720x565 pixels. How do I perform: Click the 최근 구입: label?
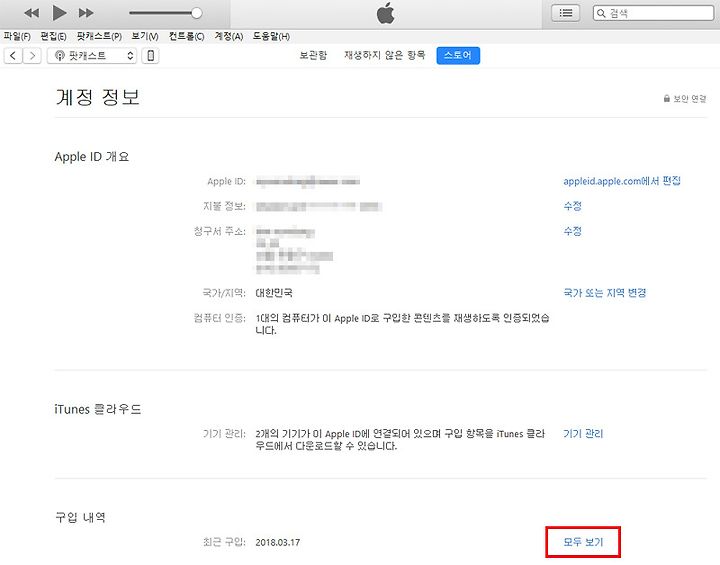click(x=224, y=542)
